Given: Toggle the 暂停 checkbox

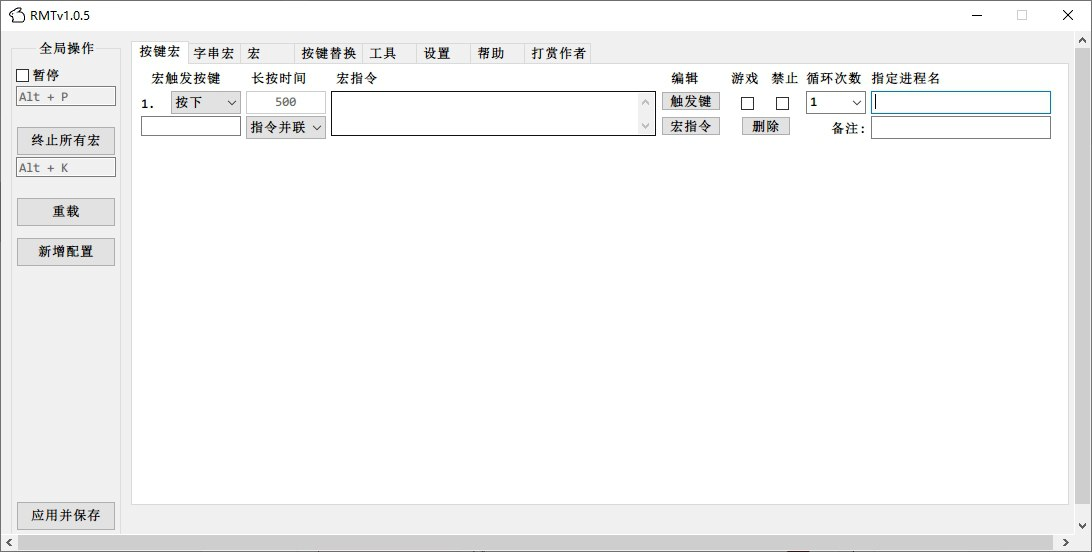Looking at the screenshot, I should click(x=23, y=75).
